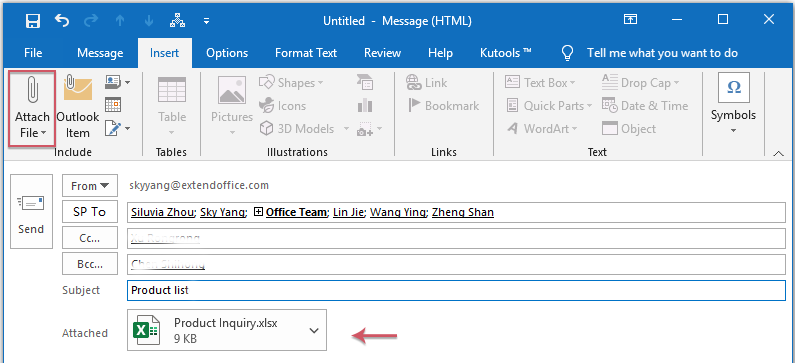Open the Help tab

pos(440,53)
